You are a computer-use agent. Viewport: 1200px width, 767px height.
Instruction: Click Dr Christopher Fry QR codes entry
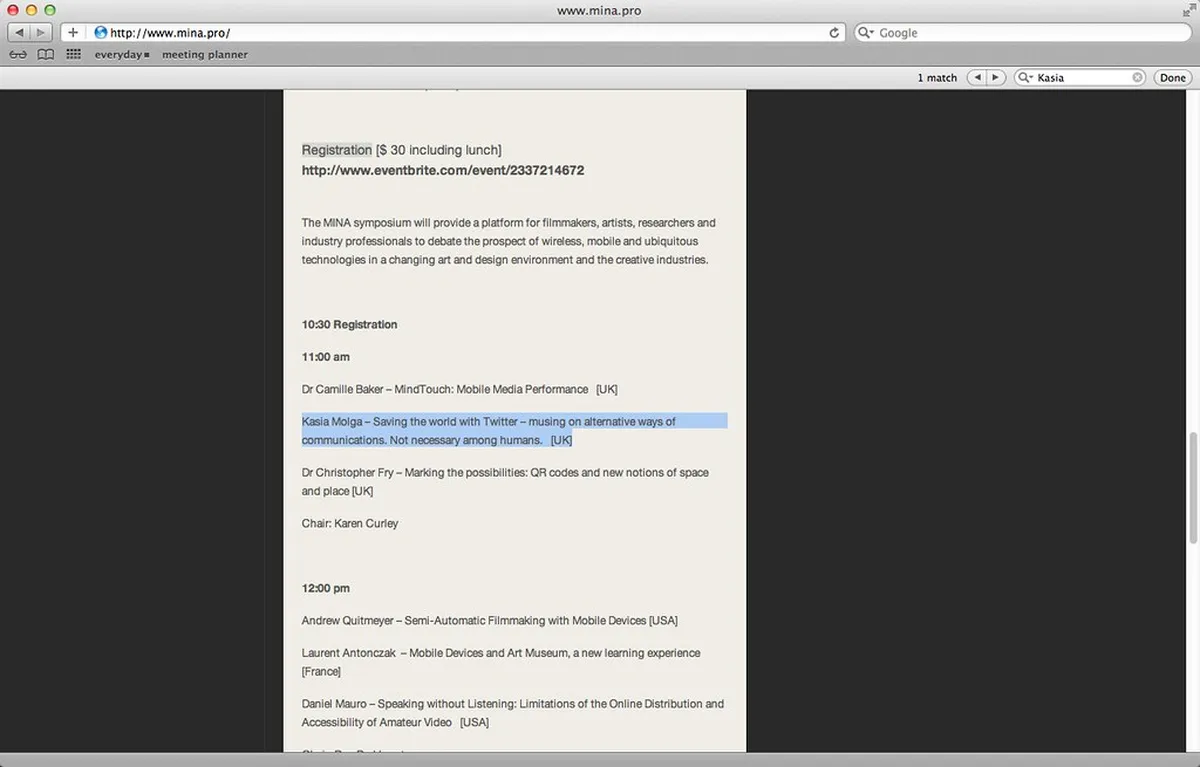[505, 482]
